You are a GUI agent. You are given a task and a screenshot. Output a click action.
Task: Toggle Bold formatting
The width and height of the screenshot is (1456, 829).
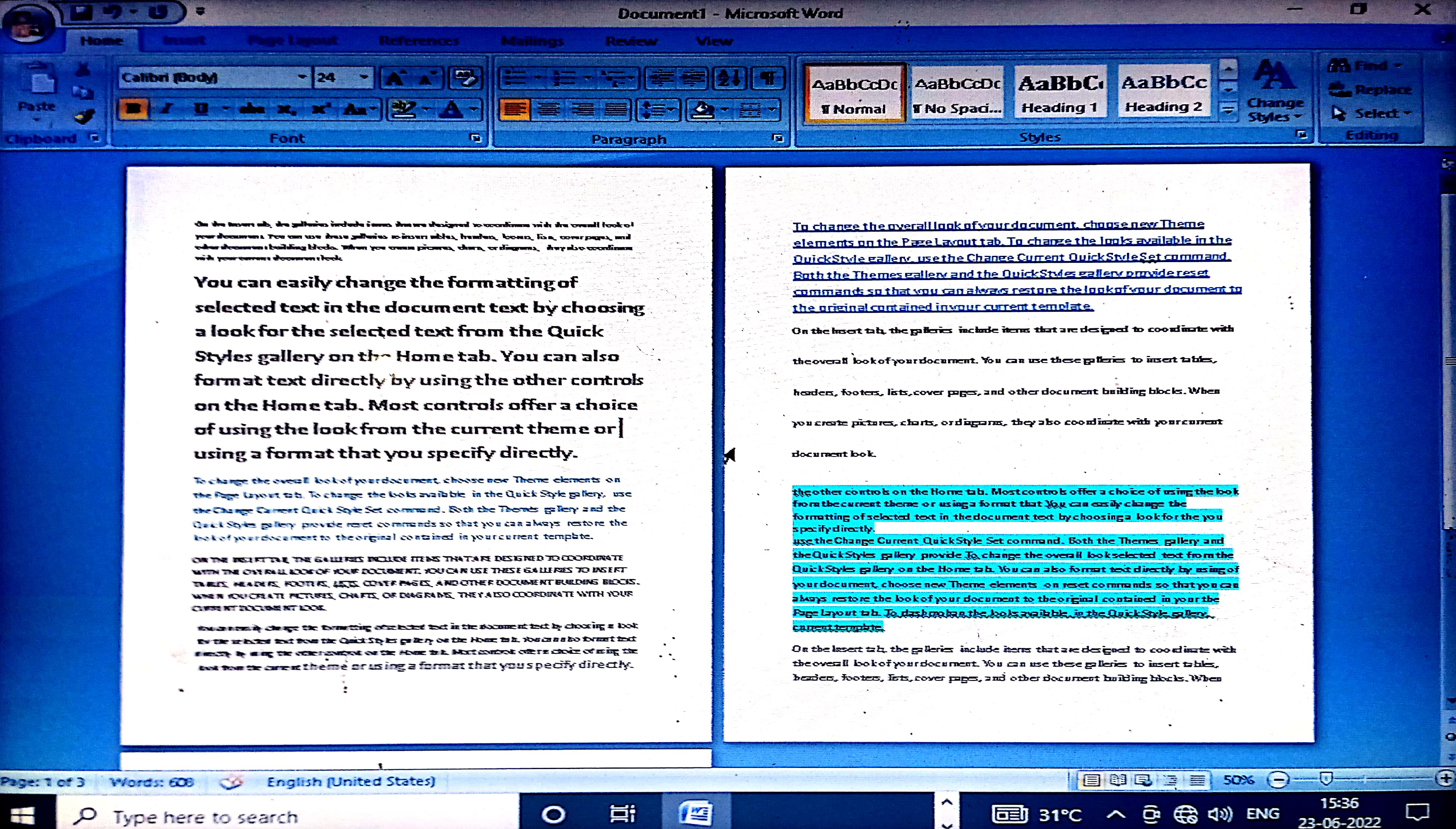(x=132, y=109)
